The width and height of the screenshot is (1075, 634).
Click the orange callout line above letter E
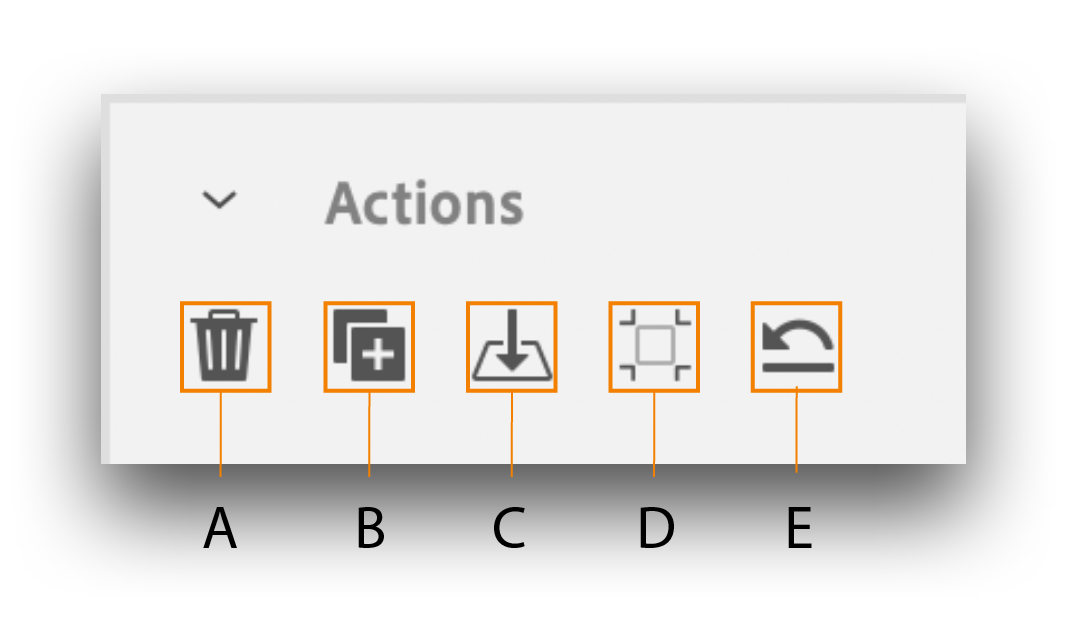796,432
